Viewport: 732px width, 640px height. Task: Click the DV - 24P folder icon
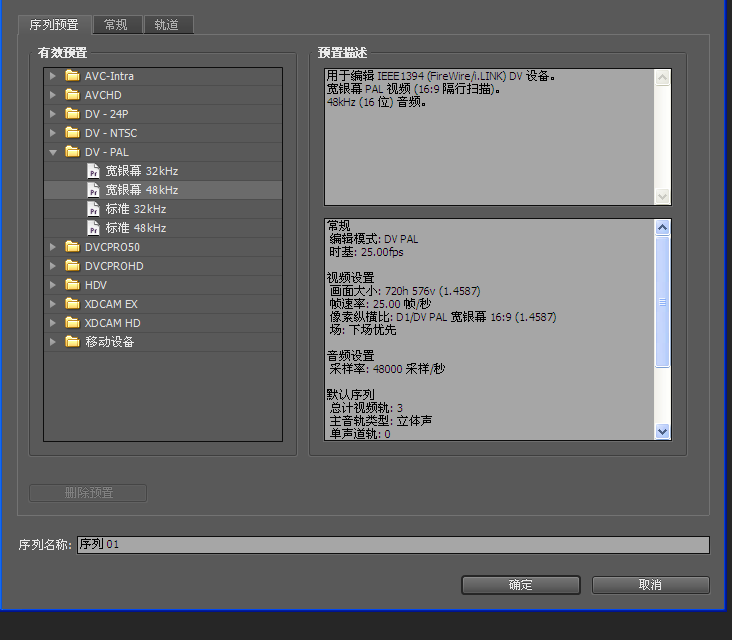pos(72,114)
